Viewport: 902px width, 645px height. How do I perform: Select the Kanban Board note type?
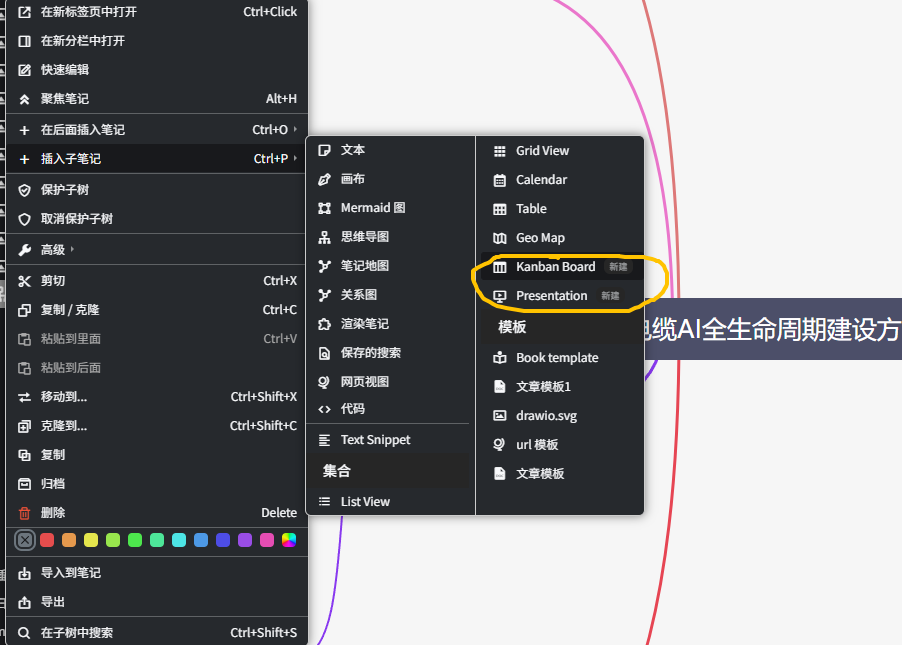[x=555, y=267]
